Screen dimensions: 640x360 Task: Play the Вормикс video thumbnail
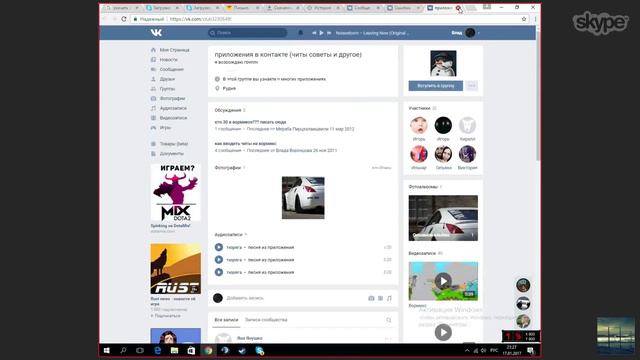[x=443, y=281]
